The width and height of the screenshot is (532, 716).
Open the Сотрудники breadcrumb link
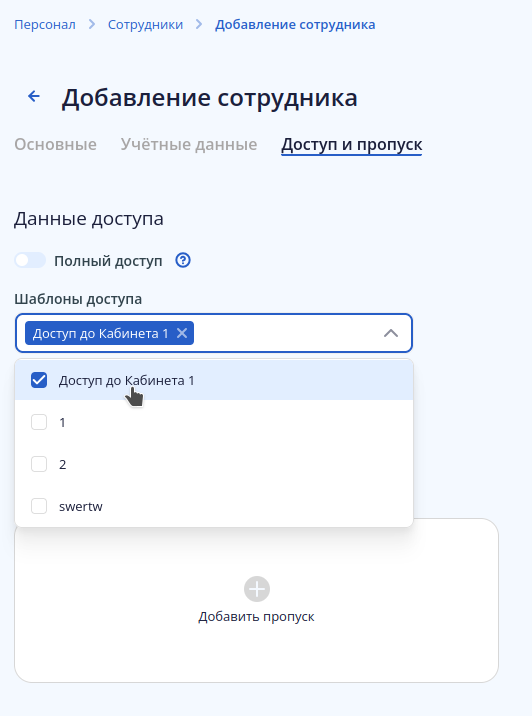[145, 24]
